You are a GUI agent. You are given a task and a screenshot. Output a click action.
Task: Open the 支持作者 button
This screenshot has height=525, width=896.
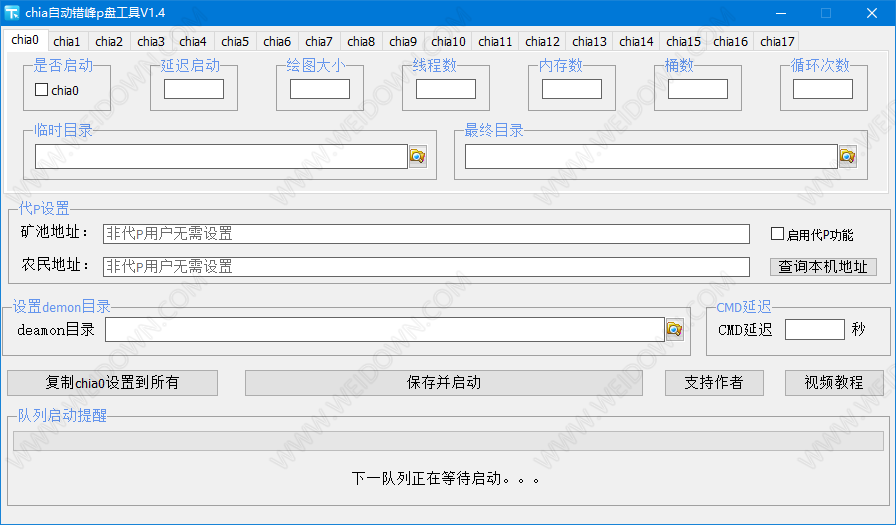[x=714, y=383]
